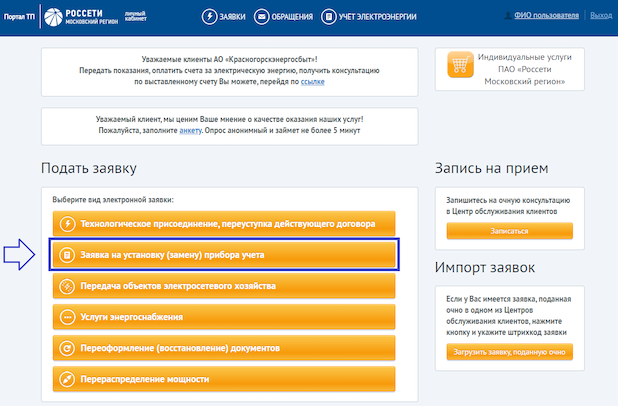Click the icon on Услуги энергоснабжения button
This screenshot has width=618, height=406.
point(67,318)
